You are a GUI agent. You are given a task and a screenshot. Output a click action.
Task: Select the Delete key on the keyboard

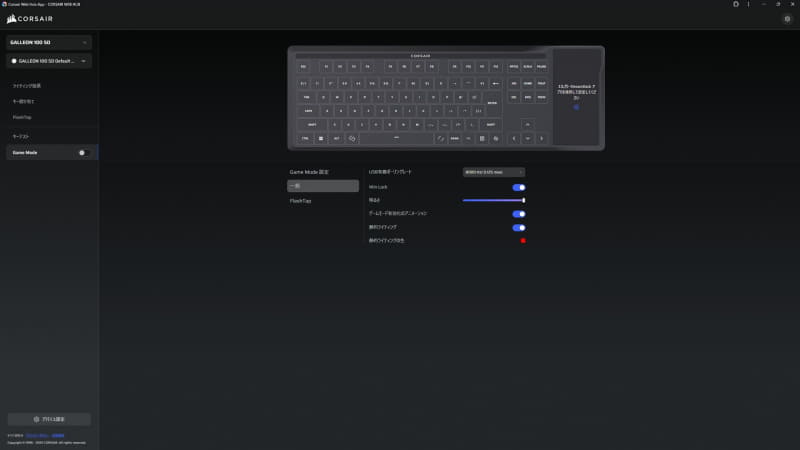(514, 97)
